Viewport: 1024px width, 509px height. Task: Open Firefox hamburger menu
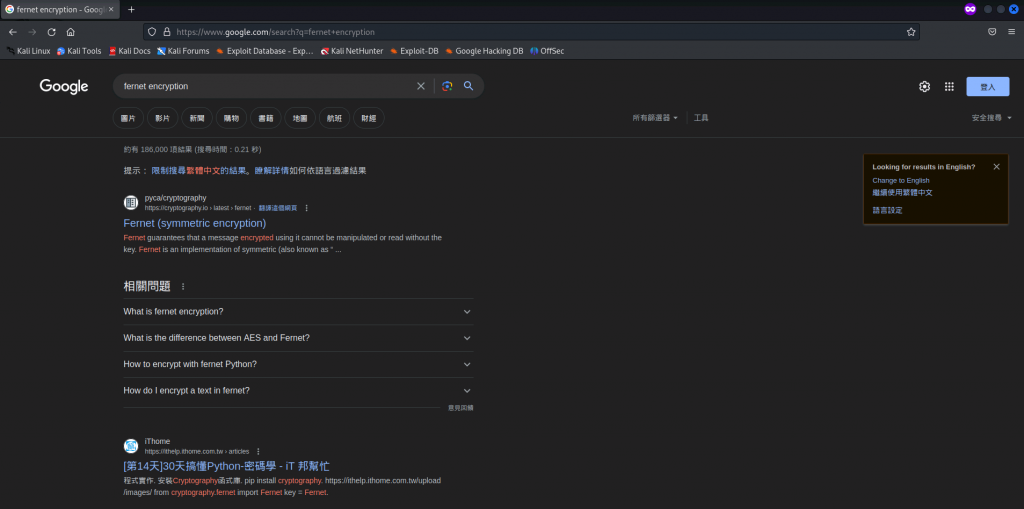1012,31
